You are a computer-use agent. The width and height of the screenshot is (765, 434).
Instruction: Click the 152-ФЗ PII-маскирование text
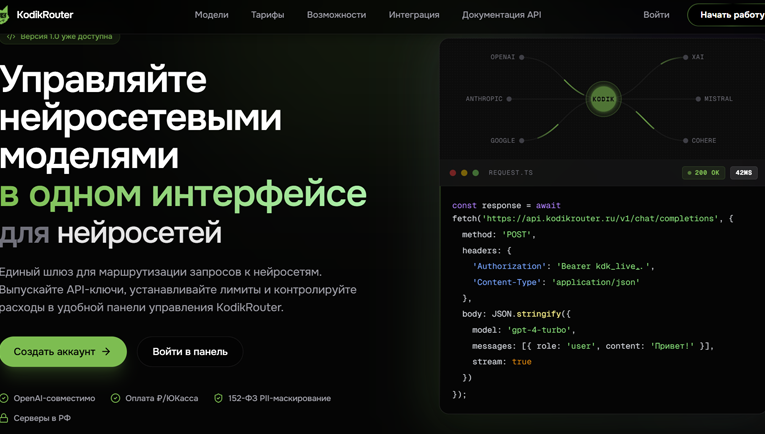point(280,398)
